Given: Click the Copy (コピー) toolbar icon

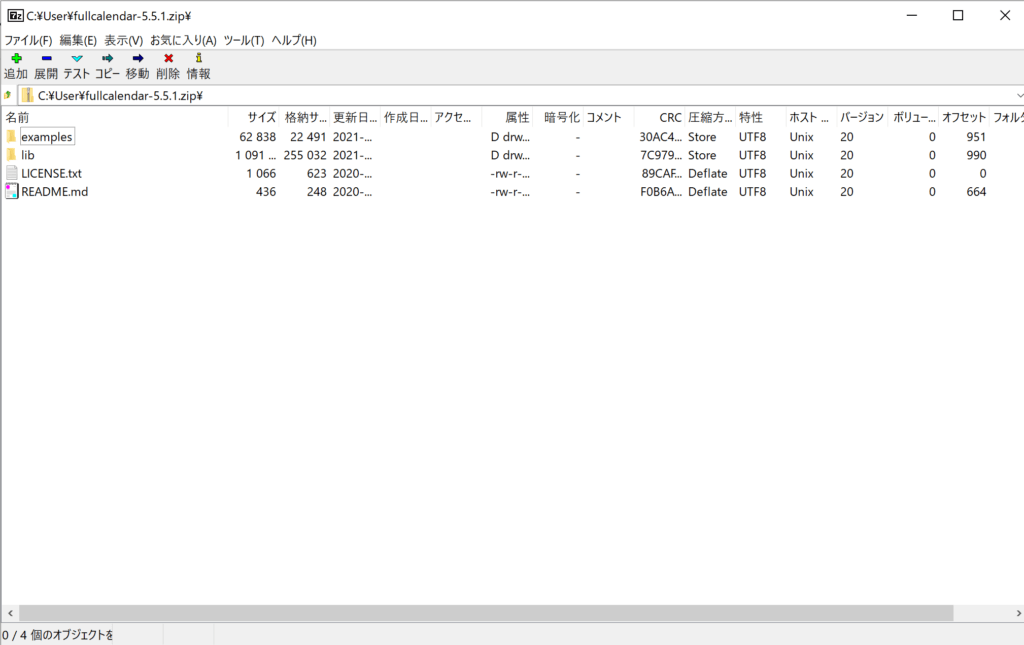Looking at the screenshot, I should pyautogui.click(x=107, y=59).
